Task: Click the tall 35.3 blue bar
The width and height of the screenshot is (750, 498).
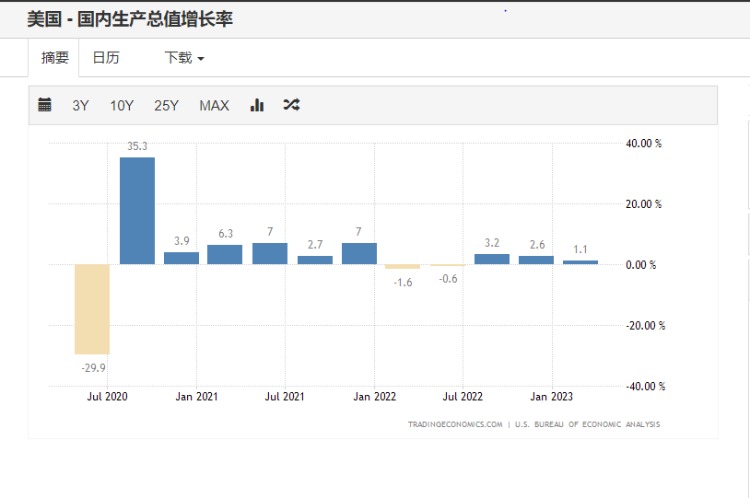Action: [137, 211]
